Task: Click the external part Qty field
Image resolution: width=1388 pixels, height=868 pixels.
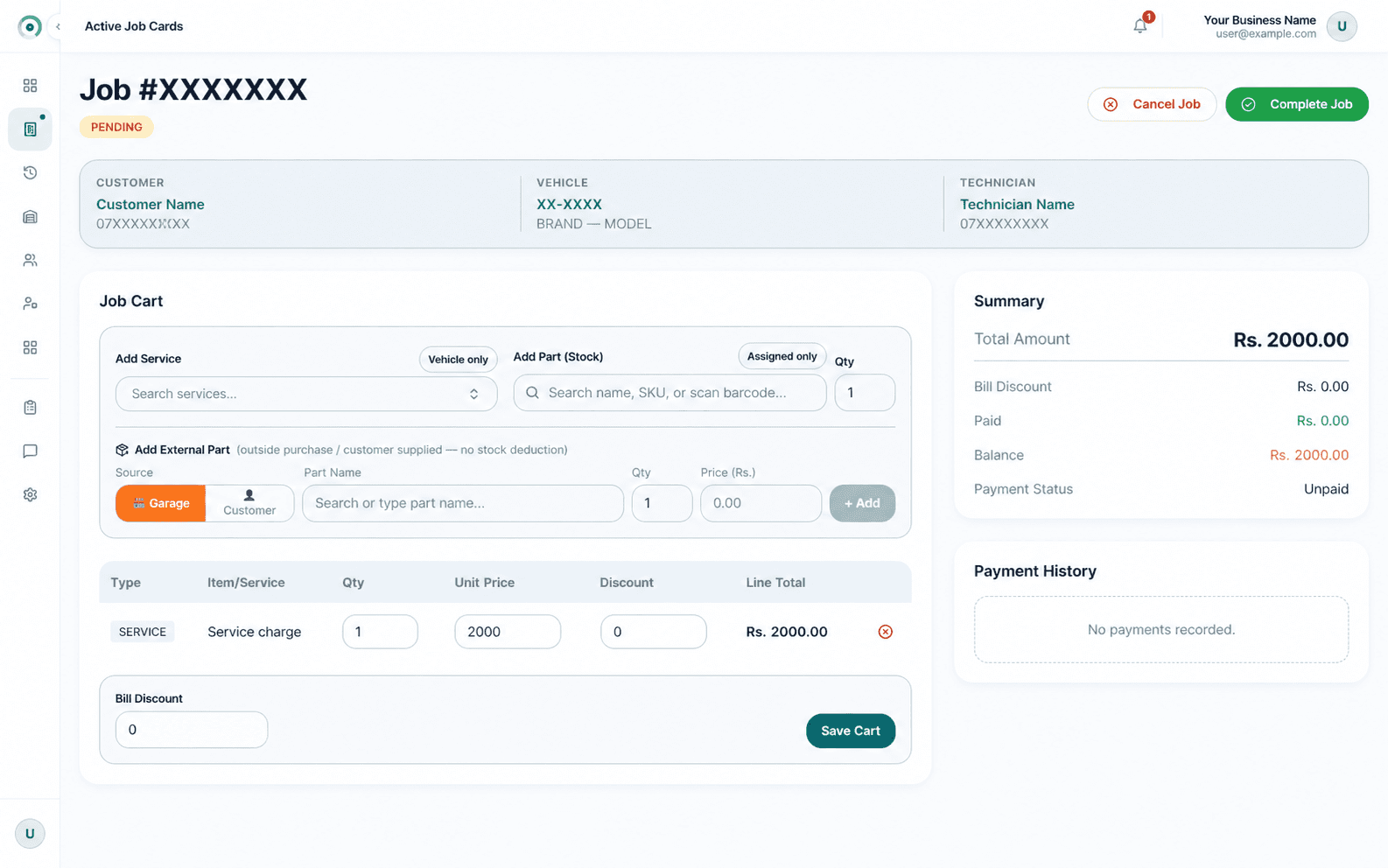Action: (662, 503)
